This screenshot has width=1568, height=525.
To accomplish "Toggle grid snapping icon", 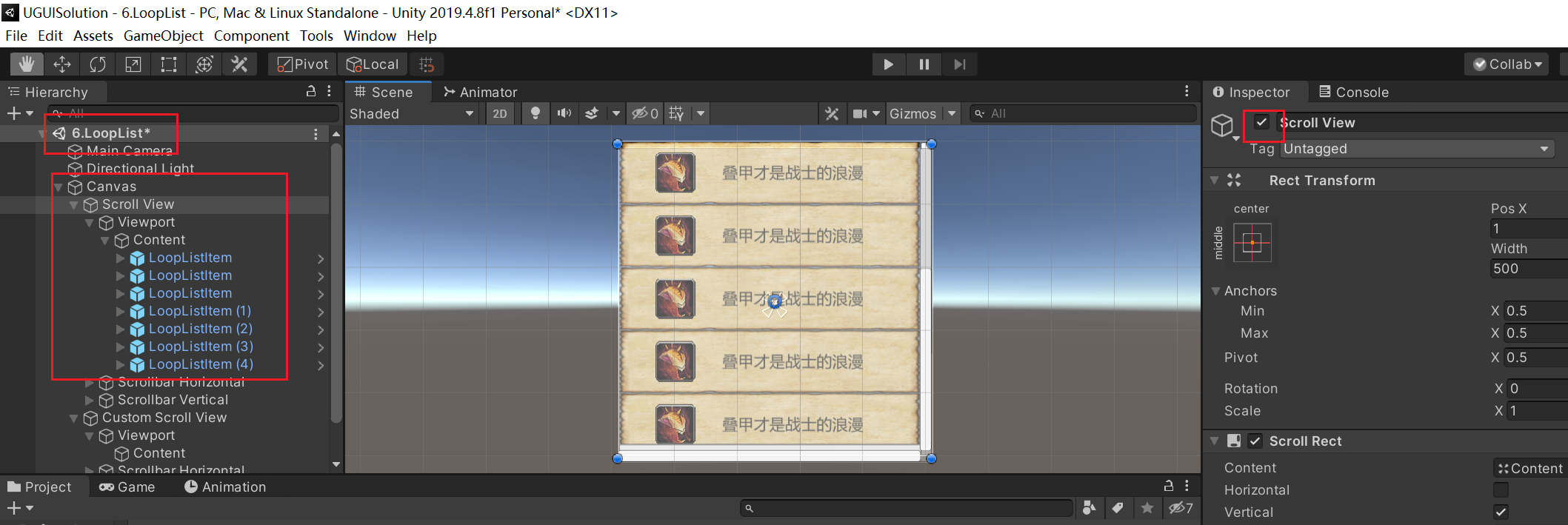I will point(427,64).
